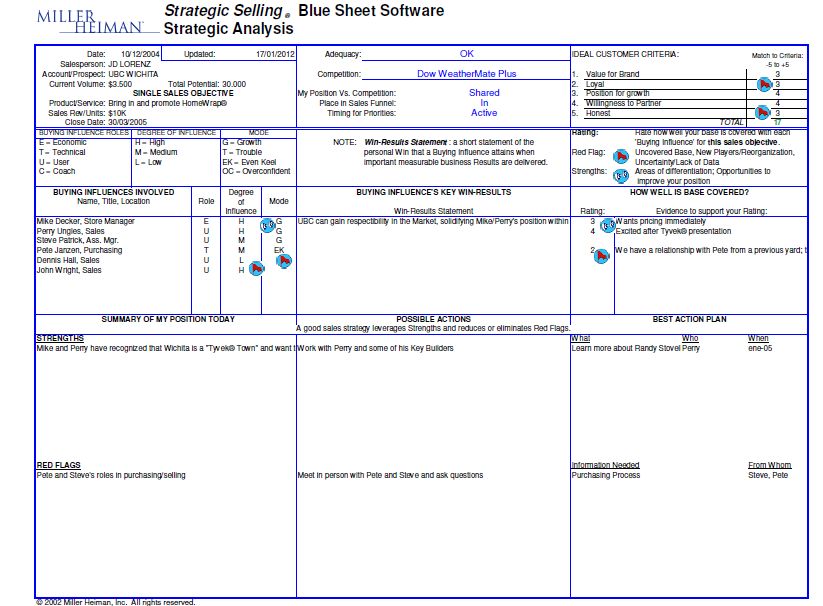Viewport: 823px width, 606px height.
Task: Click 'Work with Perry' possible action
Action: [x=375, y=348]
